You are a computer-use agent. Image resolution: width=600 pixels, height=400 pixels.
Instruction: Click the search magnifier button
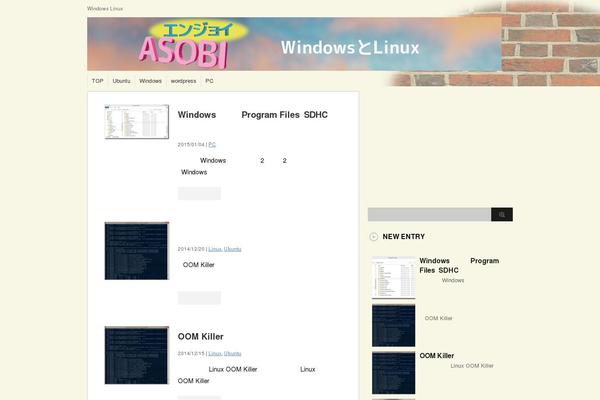(x=502, y=215)
